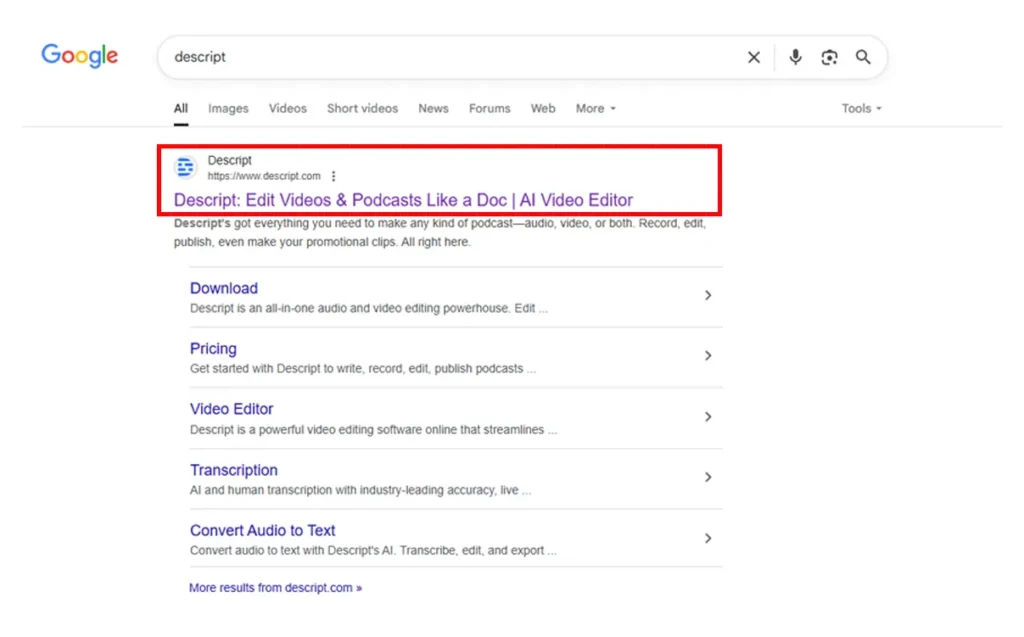
Task: Expand the More dropdown
Action: click(x=595, y=108)
